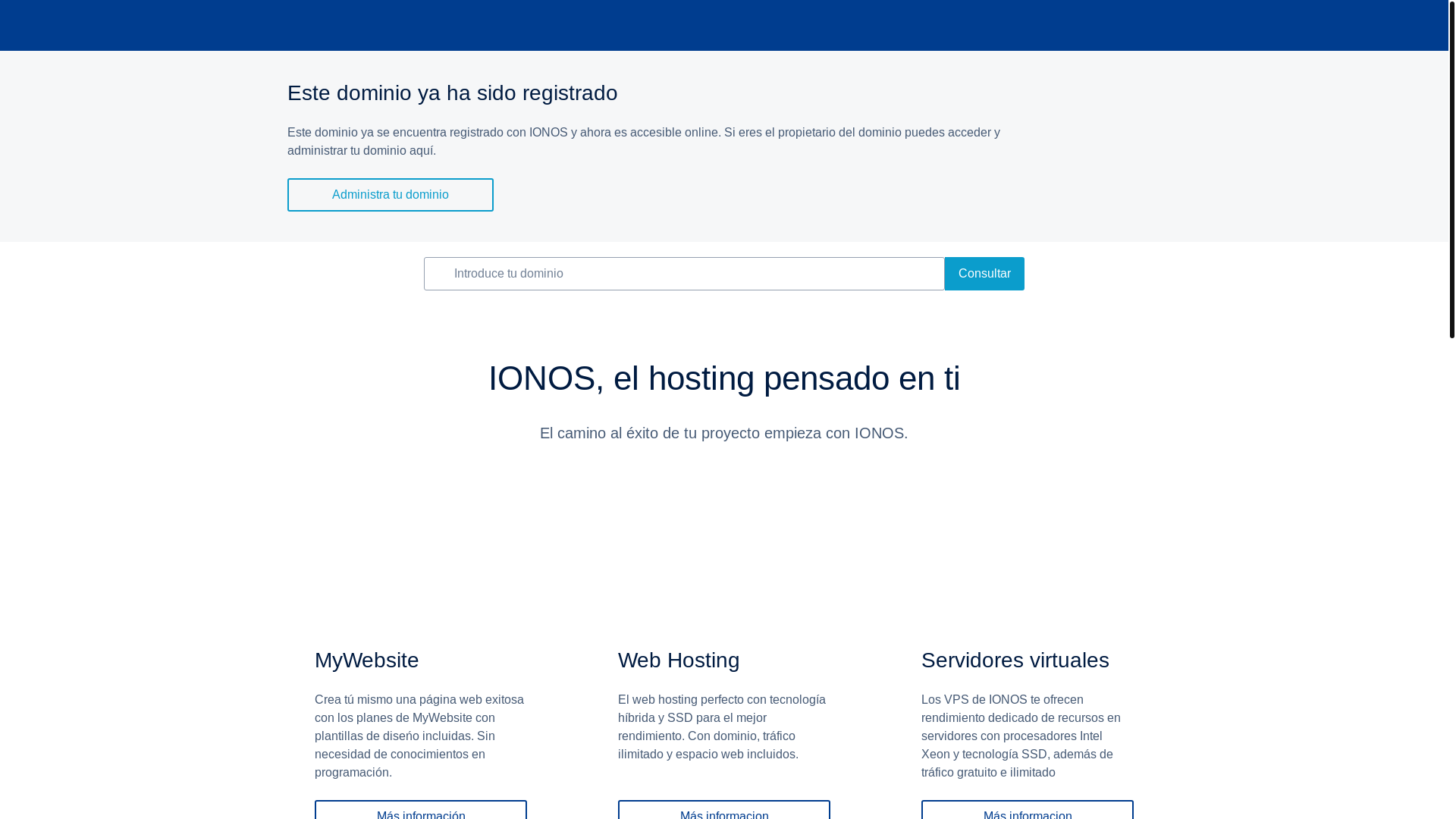1456x819 pixels.
Task: Open 'Más información' under Web Hosting
Action: (x=724, y=810)
